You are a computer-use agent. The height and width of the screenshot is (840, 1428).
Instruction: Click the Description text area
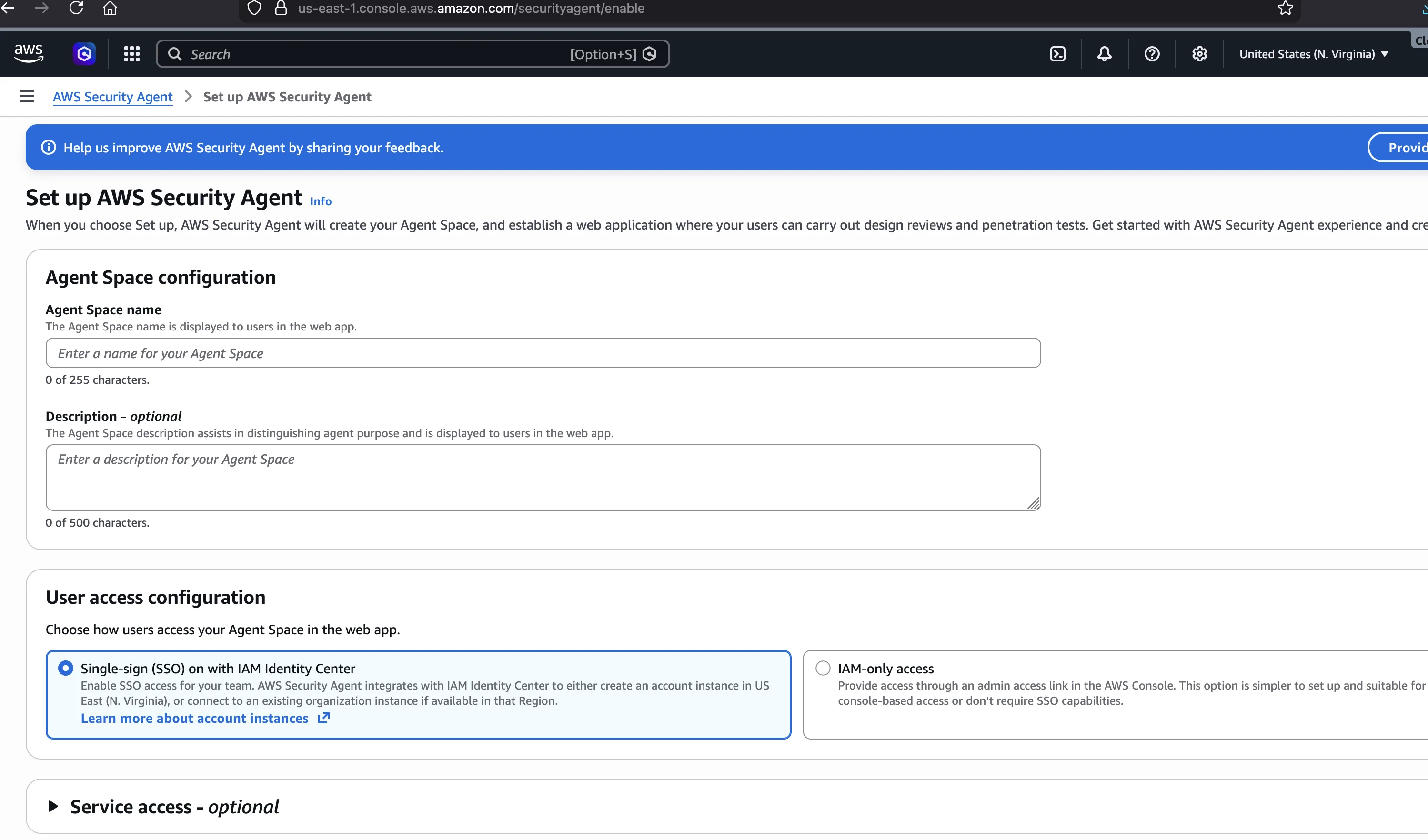[543, 478]
